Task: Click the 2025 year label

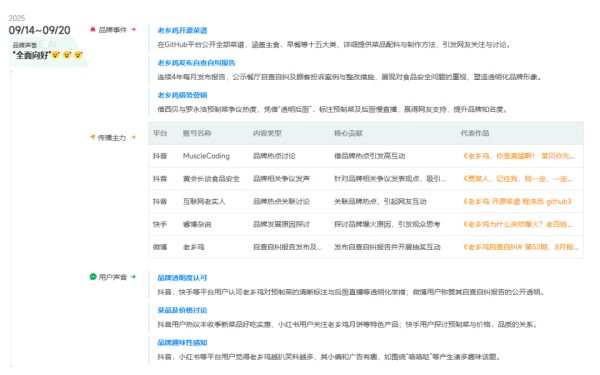Action: point(16,18)
